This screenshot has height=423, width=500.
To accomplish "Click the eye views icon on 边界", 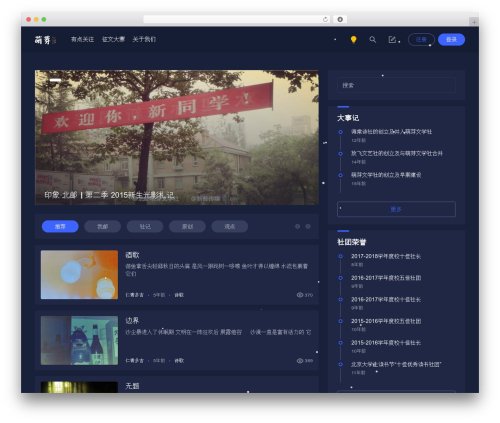I will pos(300,361).
